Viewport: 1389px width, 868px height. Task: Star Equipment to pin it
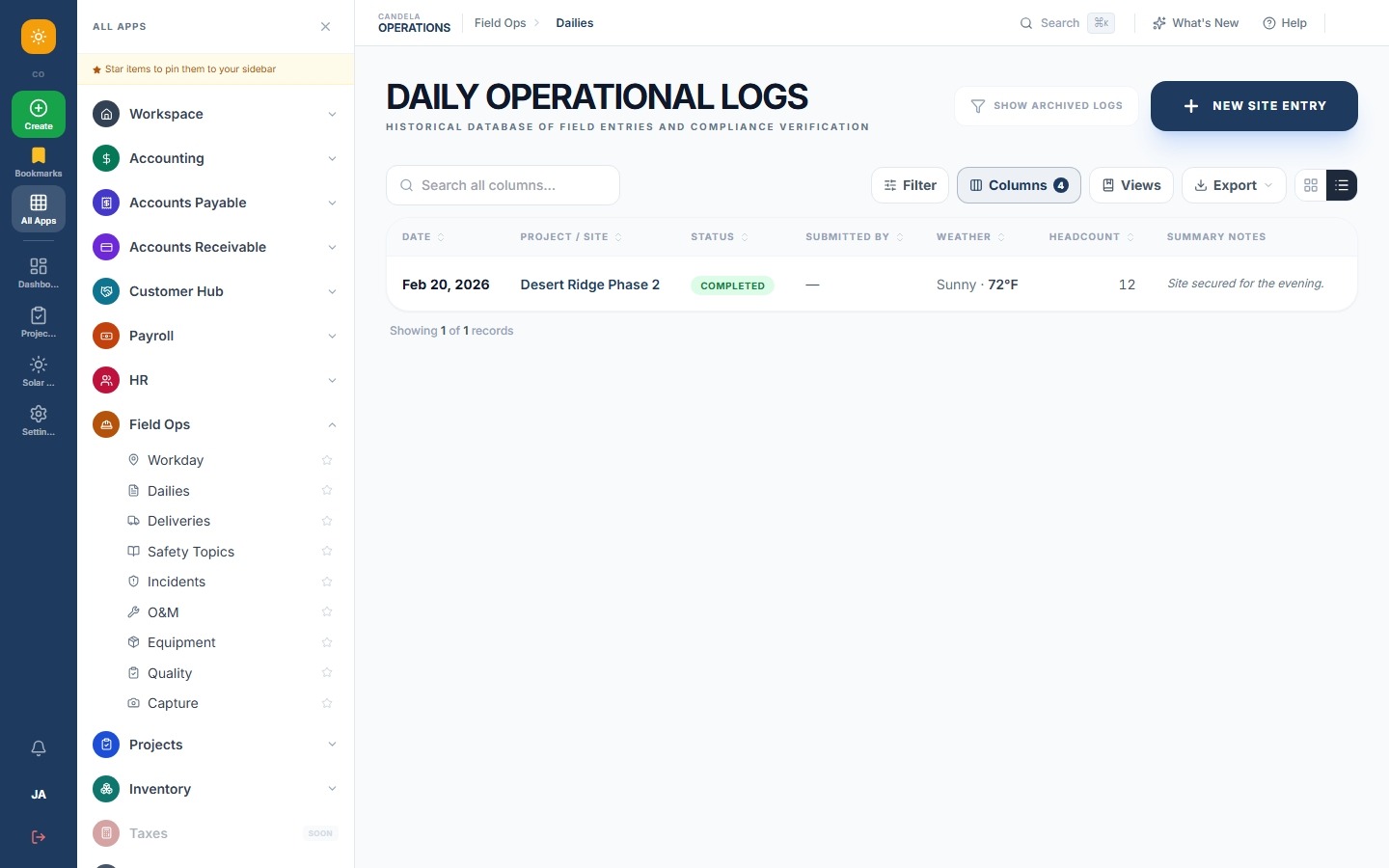[x=327, y=642]
